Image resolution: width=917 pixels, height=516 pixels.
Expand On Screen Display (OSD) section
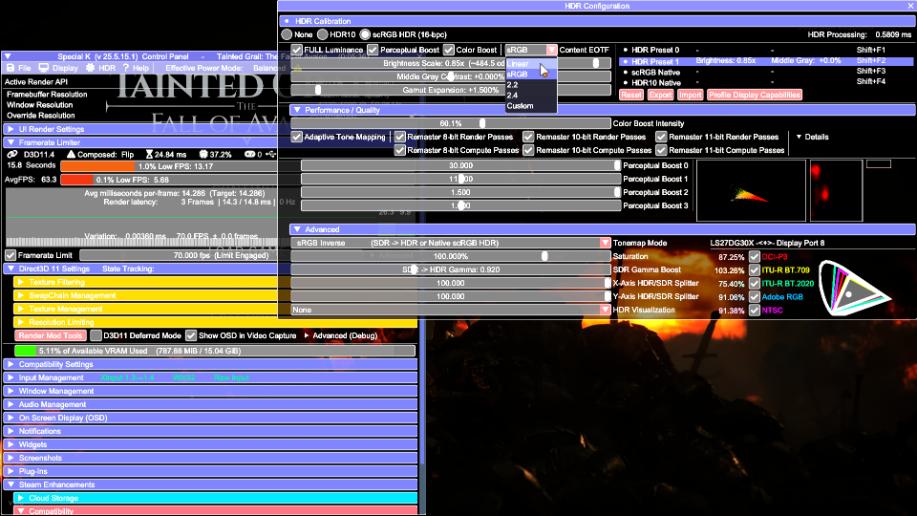(x=210, y=418)
